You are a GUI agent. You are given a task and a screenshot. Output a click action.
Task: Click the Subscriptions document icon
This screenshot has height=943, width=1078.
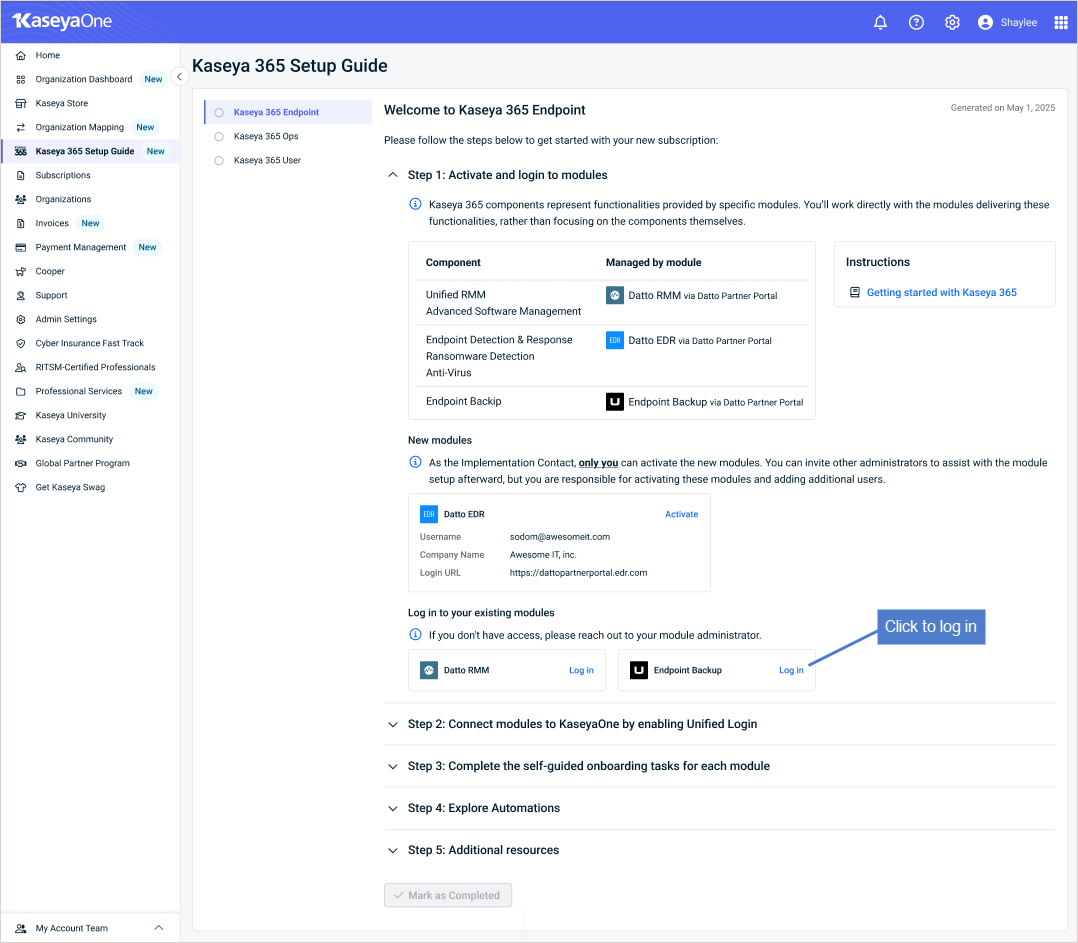point(21,176)
